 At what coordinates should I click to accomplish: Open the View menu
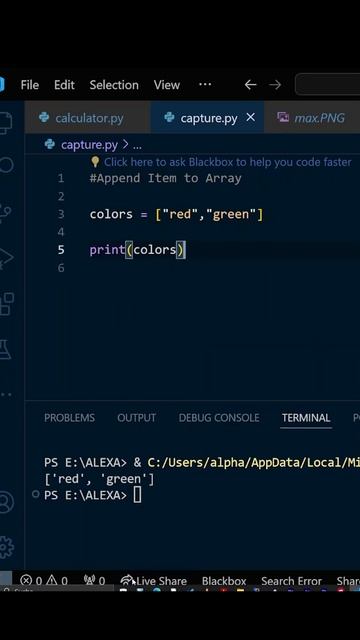[x=167, y=85]
